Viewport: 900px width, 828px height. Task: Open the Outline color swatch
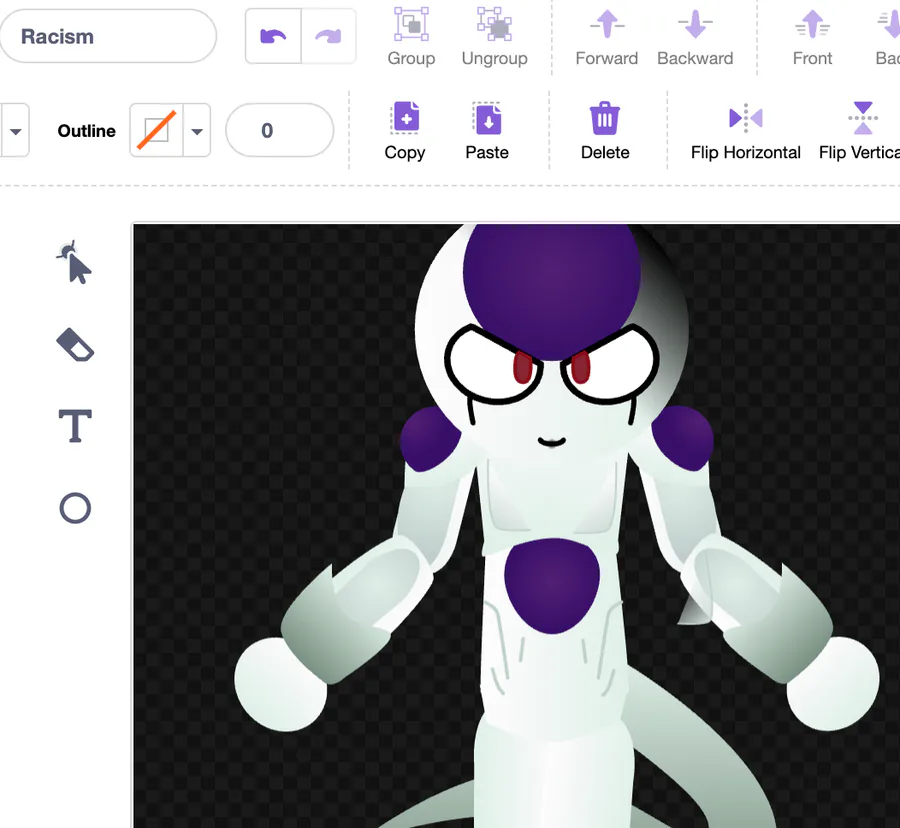coord(156,130)
